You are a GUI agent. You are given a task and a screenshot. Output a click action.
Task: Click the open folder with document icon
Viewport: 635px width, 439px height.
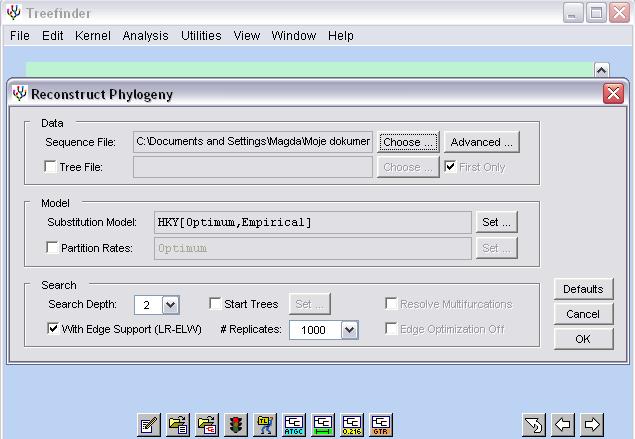pyautogui.click(x=178, y=425)
